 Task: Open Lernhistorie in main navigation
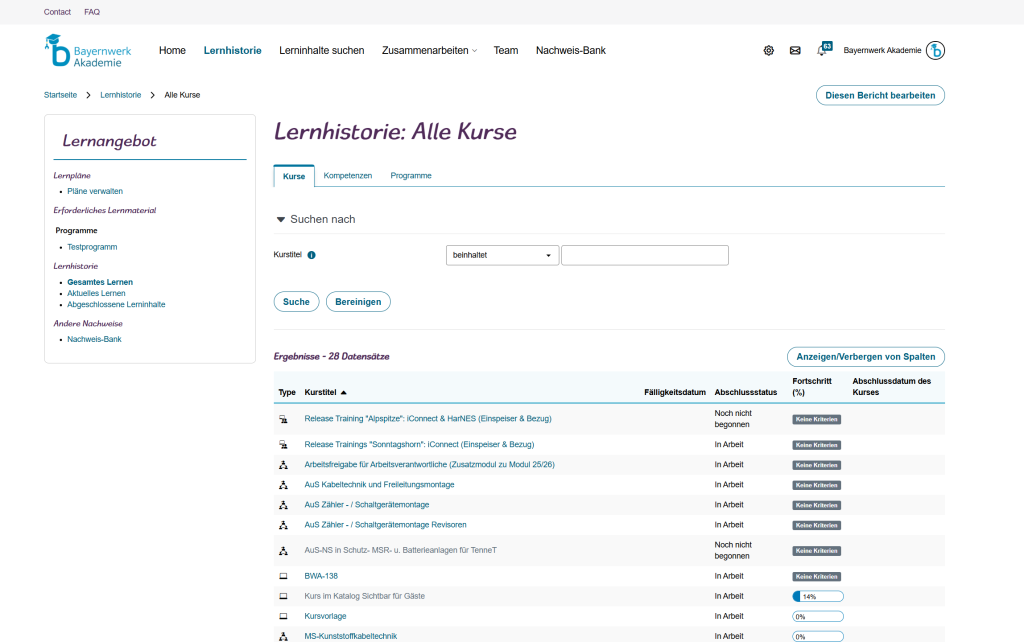[x=232, y=50]
